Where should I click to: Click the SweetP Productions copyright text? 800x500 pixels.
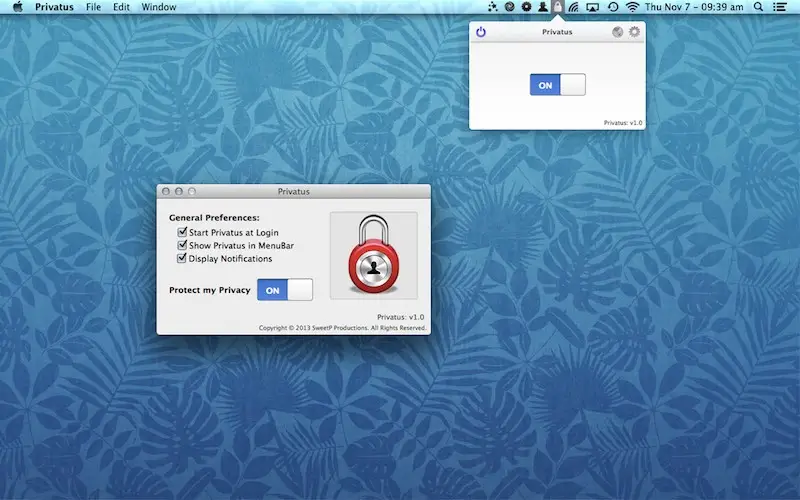[x=342, y=328]
